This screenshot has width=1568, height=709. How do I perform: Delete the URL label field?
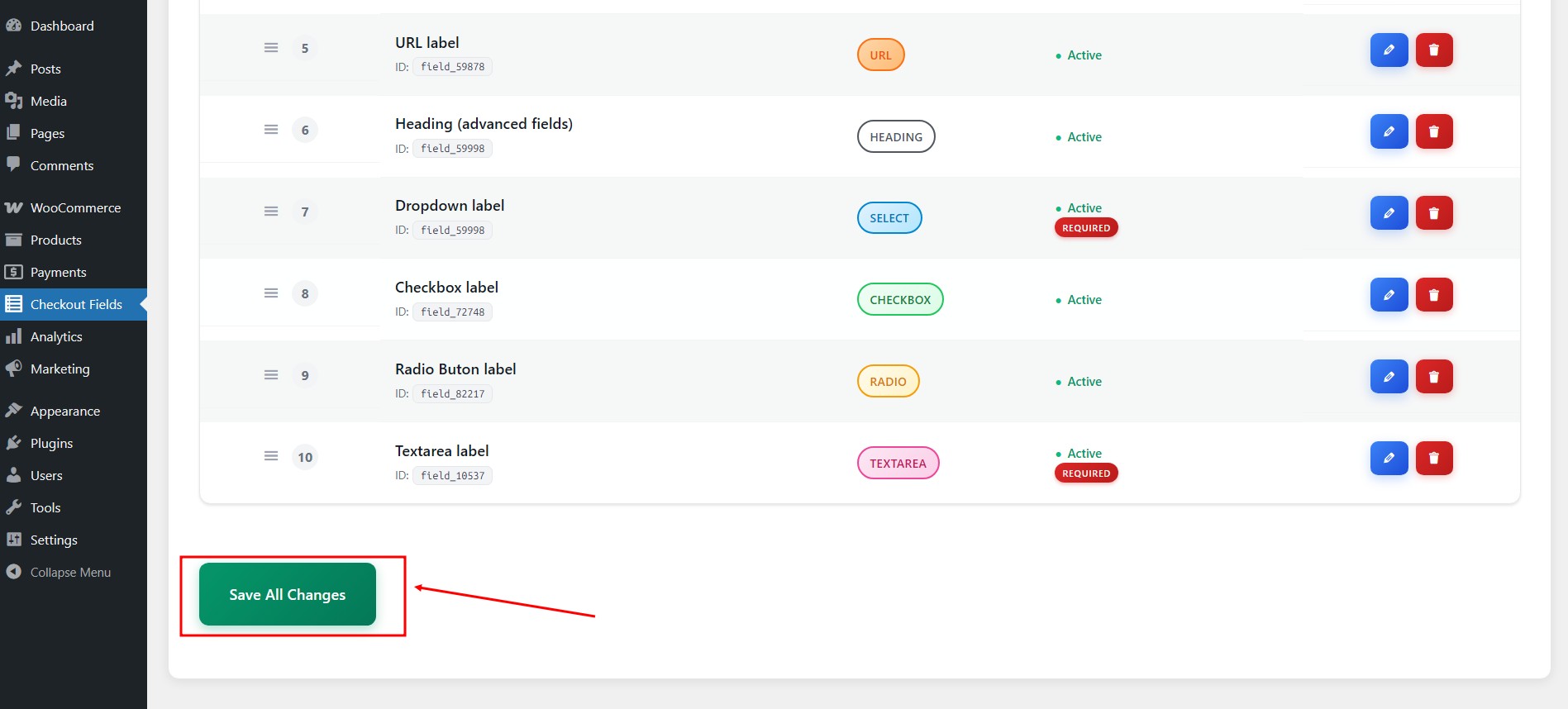point(1434,50)
